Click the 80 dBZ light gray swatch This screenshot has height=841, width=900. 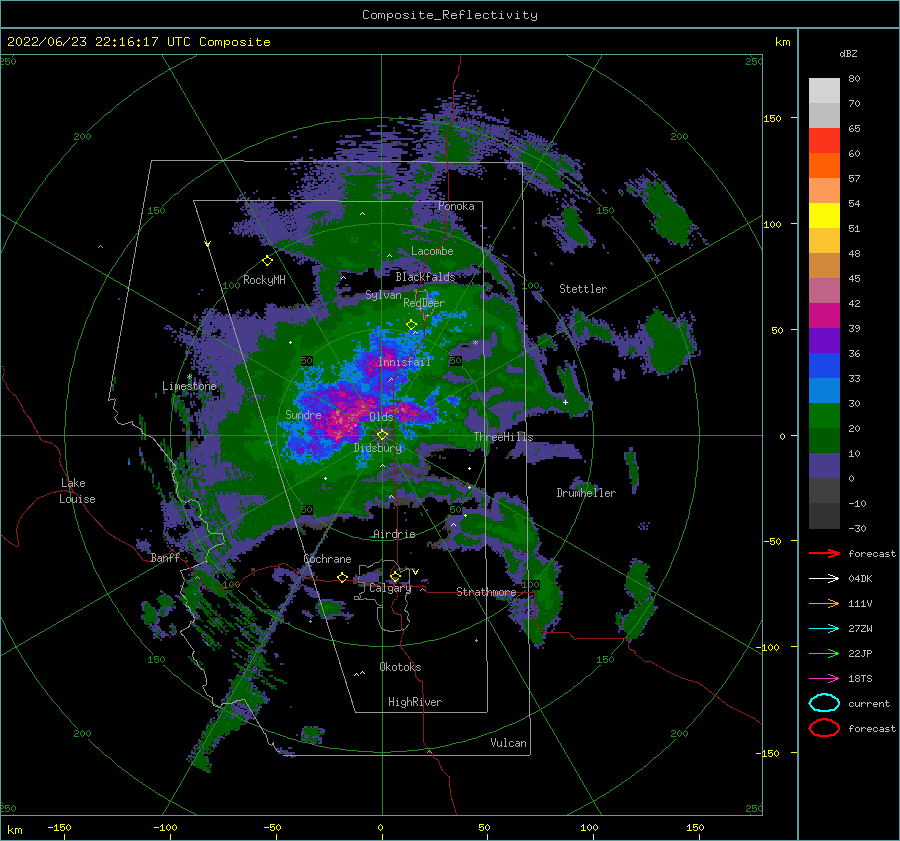click(x=824, y=90)
